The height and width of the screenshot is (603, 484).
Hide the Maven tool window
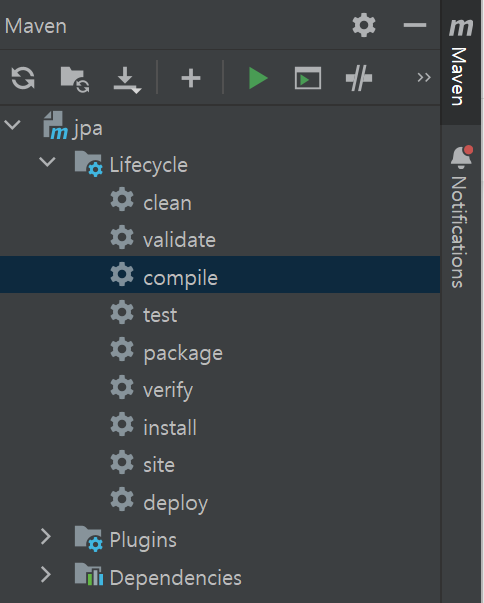tap(415, 25)
